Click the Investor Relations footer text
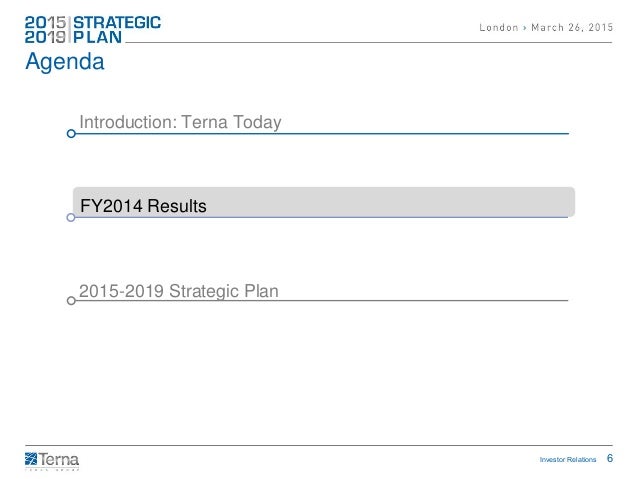 click(569, 459)
